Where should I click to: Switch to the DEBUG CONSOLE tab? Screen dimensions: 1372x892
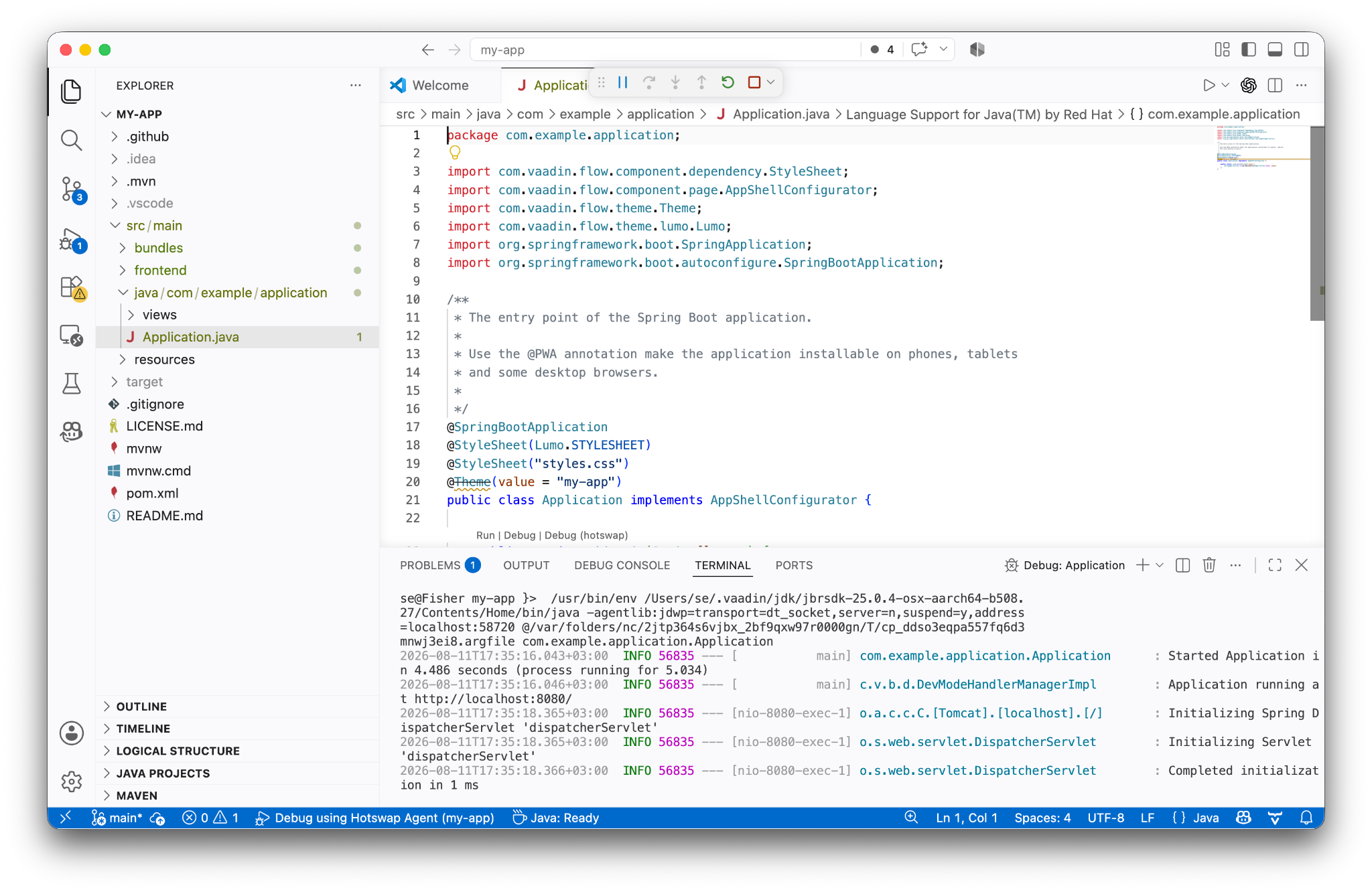point(622,565)
